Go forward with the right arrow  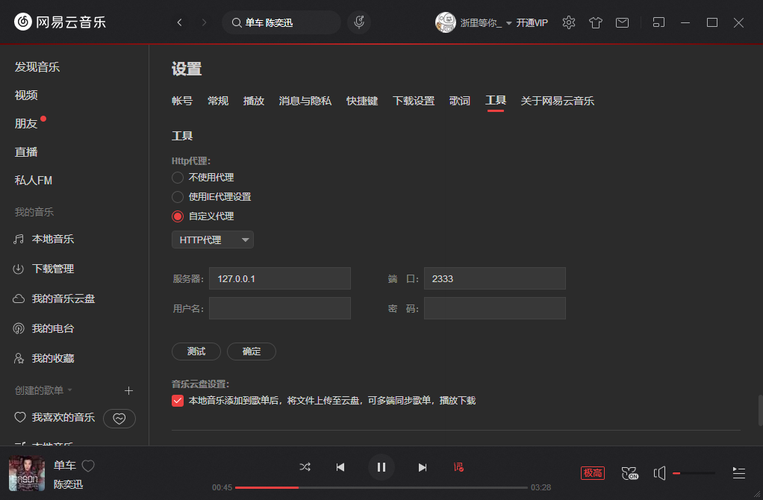point(204,22)
